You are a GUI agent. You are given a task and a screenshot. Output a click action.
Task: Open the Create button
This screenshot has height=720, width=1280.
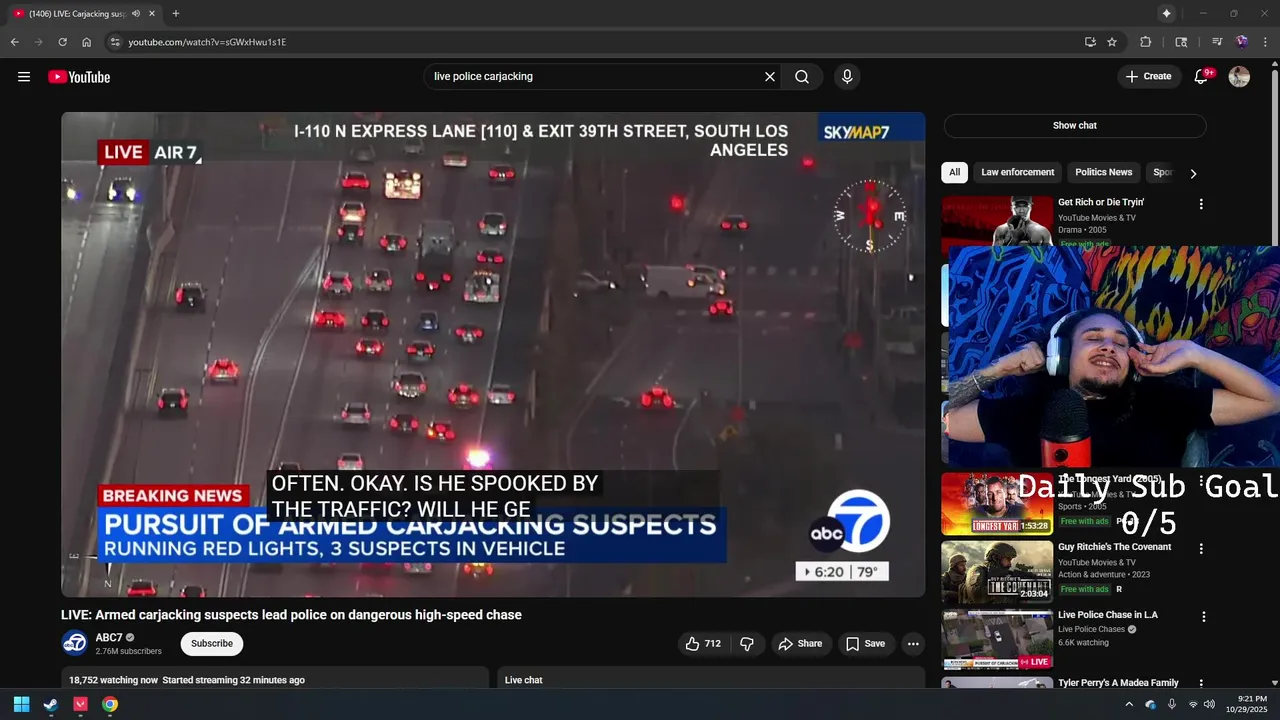click(x=1147, y=77)
